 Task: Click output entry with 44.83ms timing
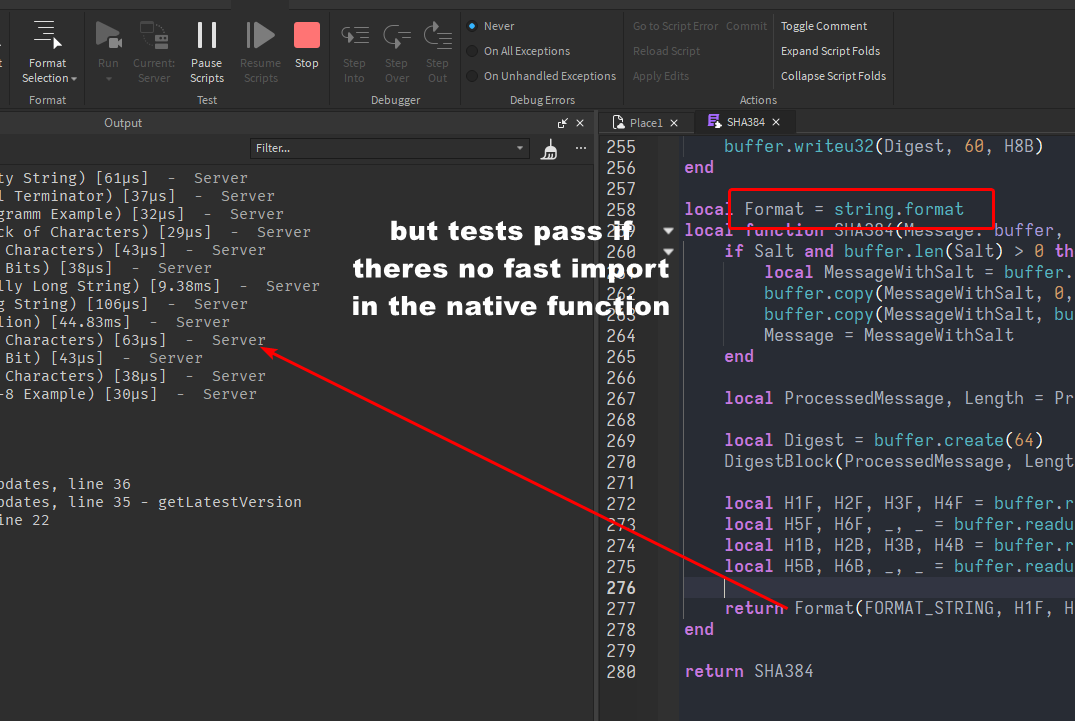tap(115, 322)
